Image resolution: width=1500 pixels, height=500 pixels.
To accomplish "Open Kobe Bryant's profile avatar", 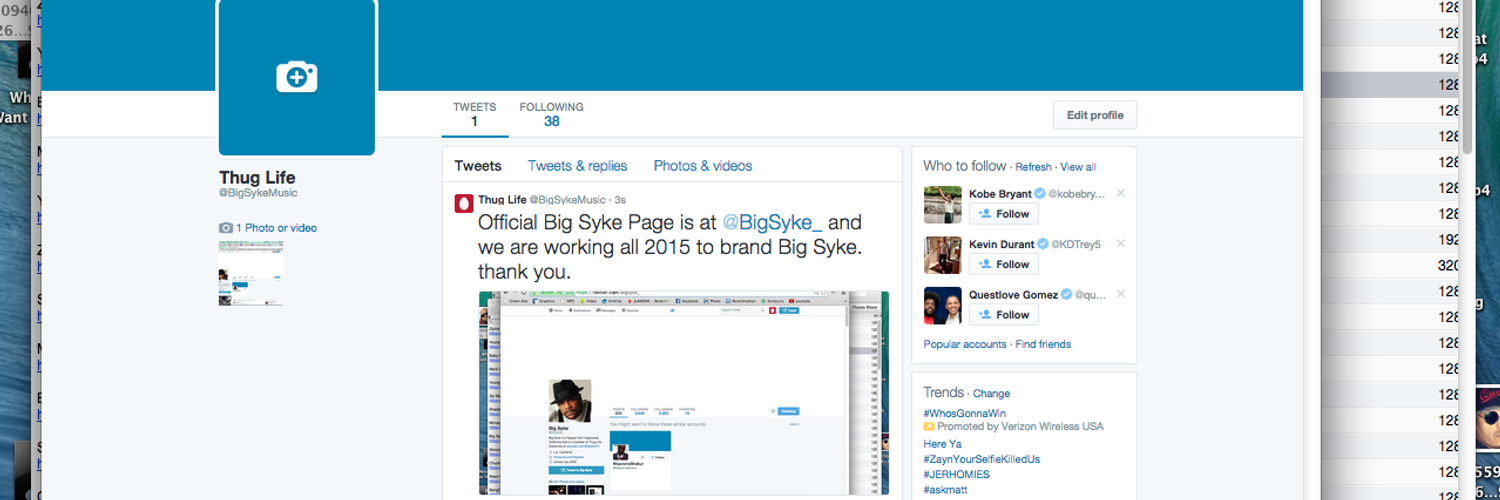I will (x=942, y=204).
